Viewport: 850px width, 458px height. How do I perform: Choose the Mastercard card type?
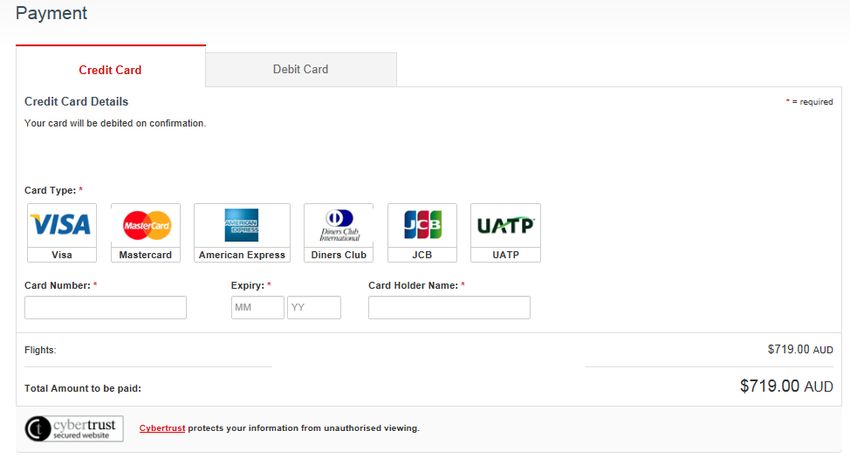(x=145, y=233)
